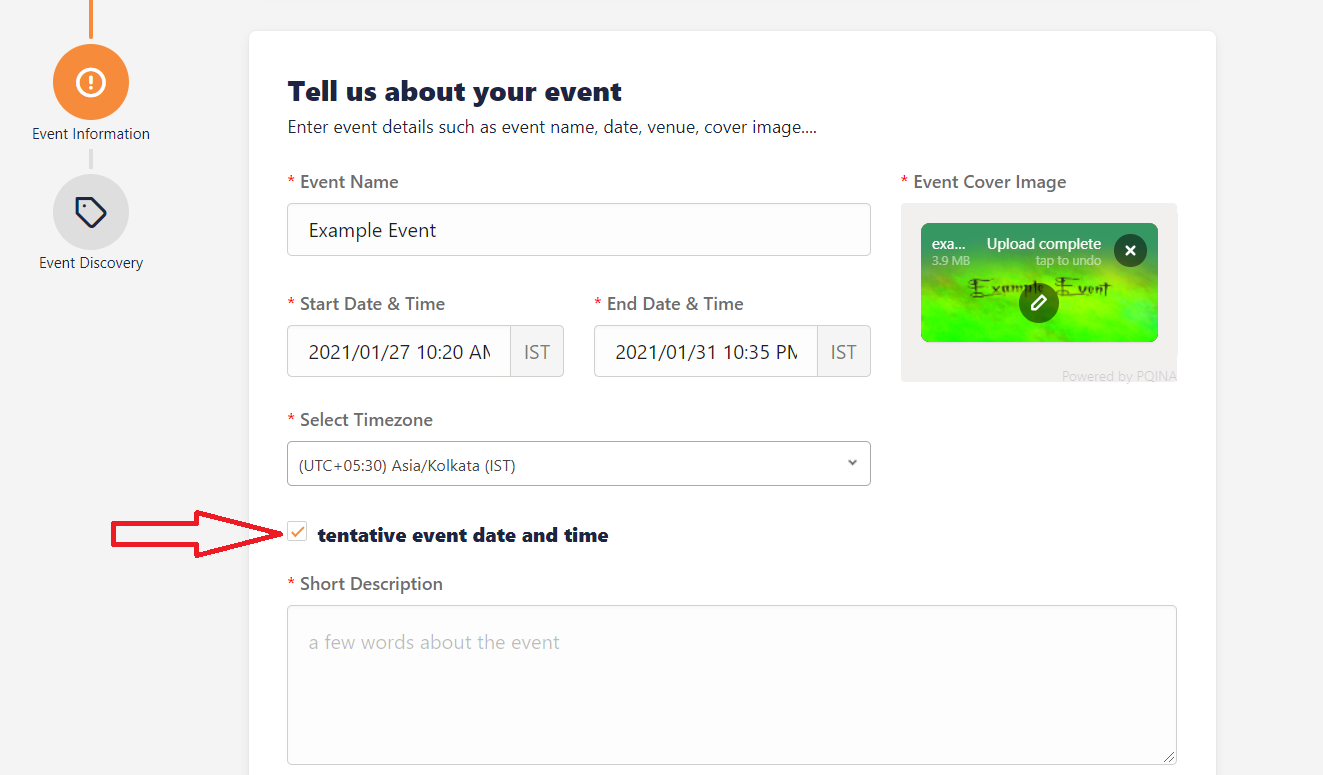Uncheck tentative event date and time
Image resolution: width=1323 pixels, height=775 pixels.
pos(297,532)
